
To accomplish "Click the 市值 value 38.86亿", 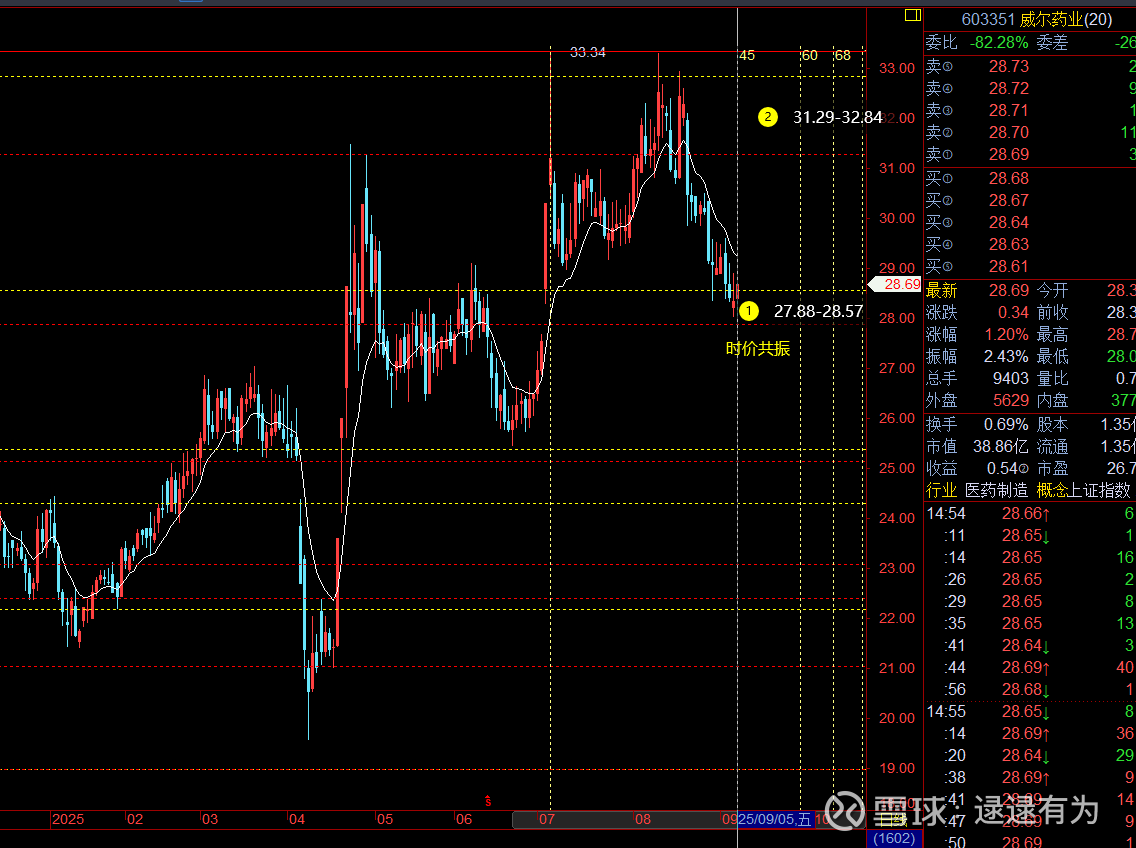I will [x=1001, y=446].
